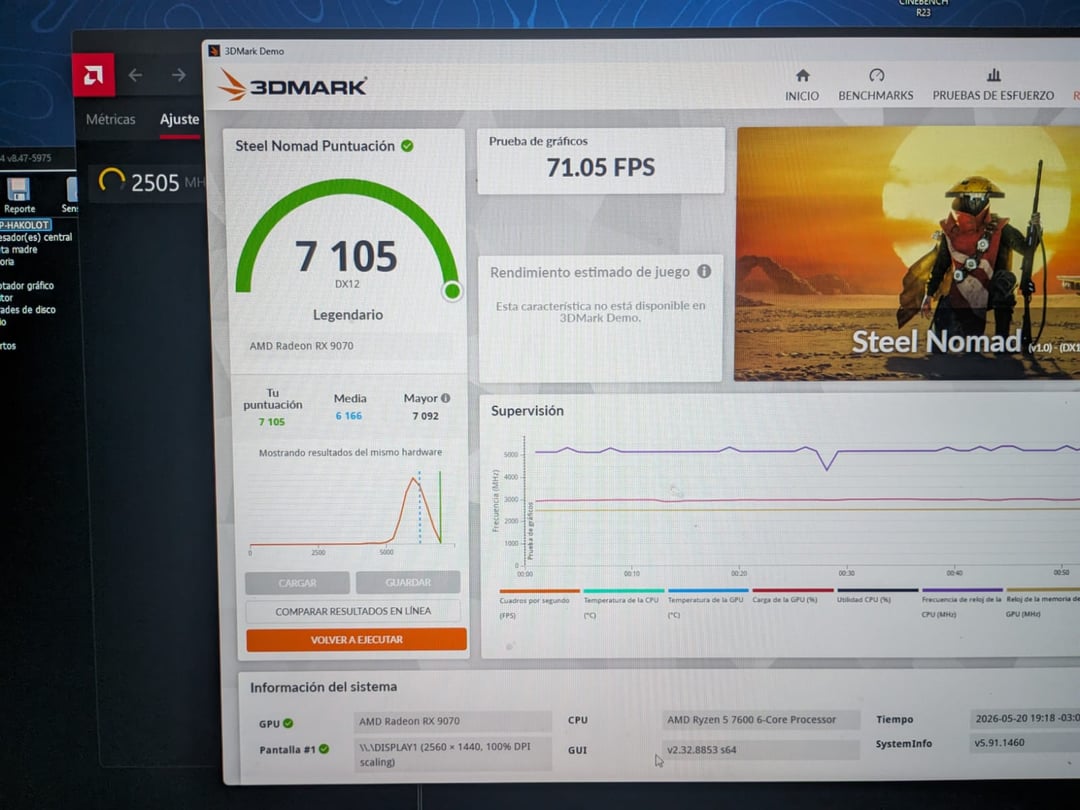Screen dimensions: 1080x810
Task: Click the GUARDAR button
Action: click(408, 583)
